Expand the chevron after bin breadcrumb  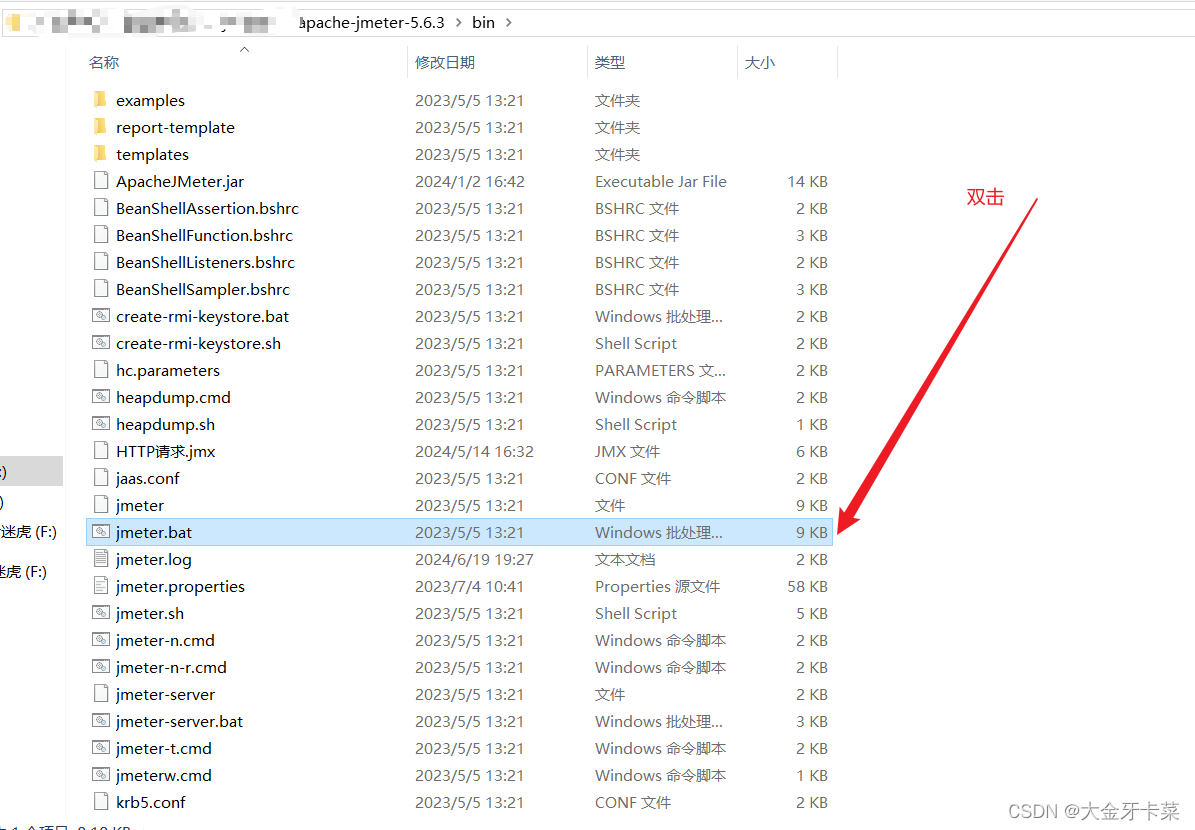pyautogui.click(x=508, y=22)
